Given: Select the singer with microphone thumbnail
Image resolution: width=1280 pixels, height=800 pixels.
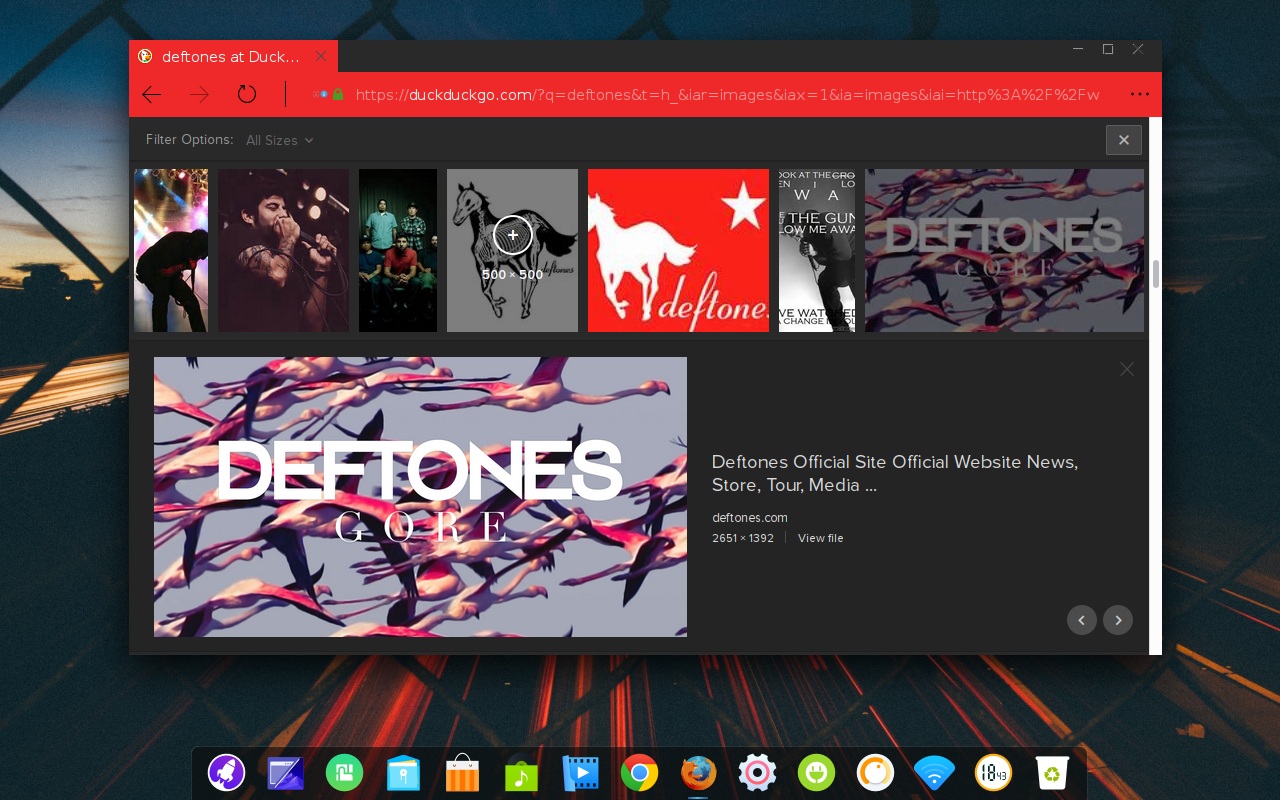Looking at the screenshot, I should 284,250.
